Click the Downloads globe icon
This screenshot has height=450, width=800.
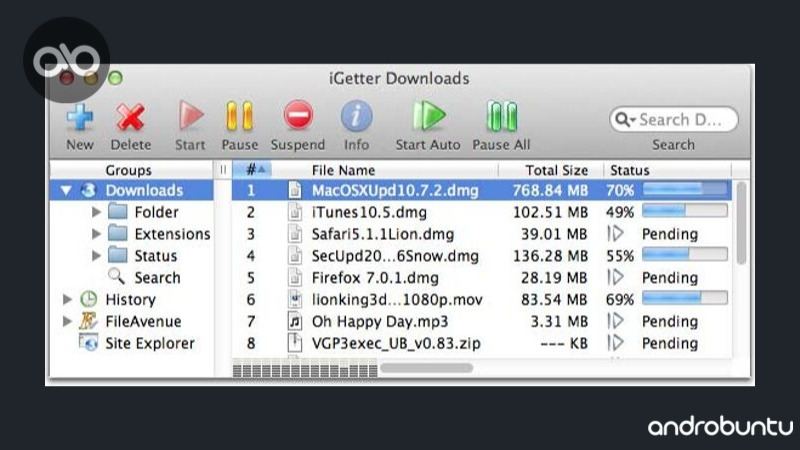pos(88,190)
